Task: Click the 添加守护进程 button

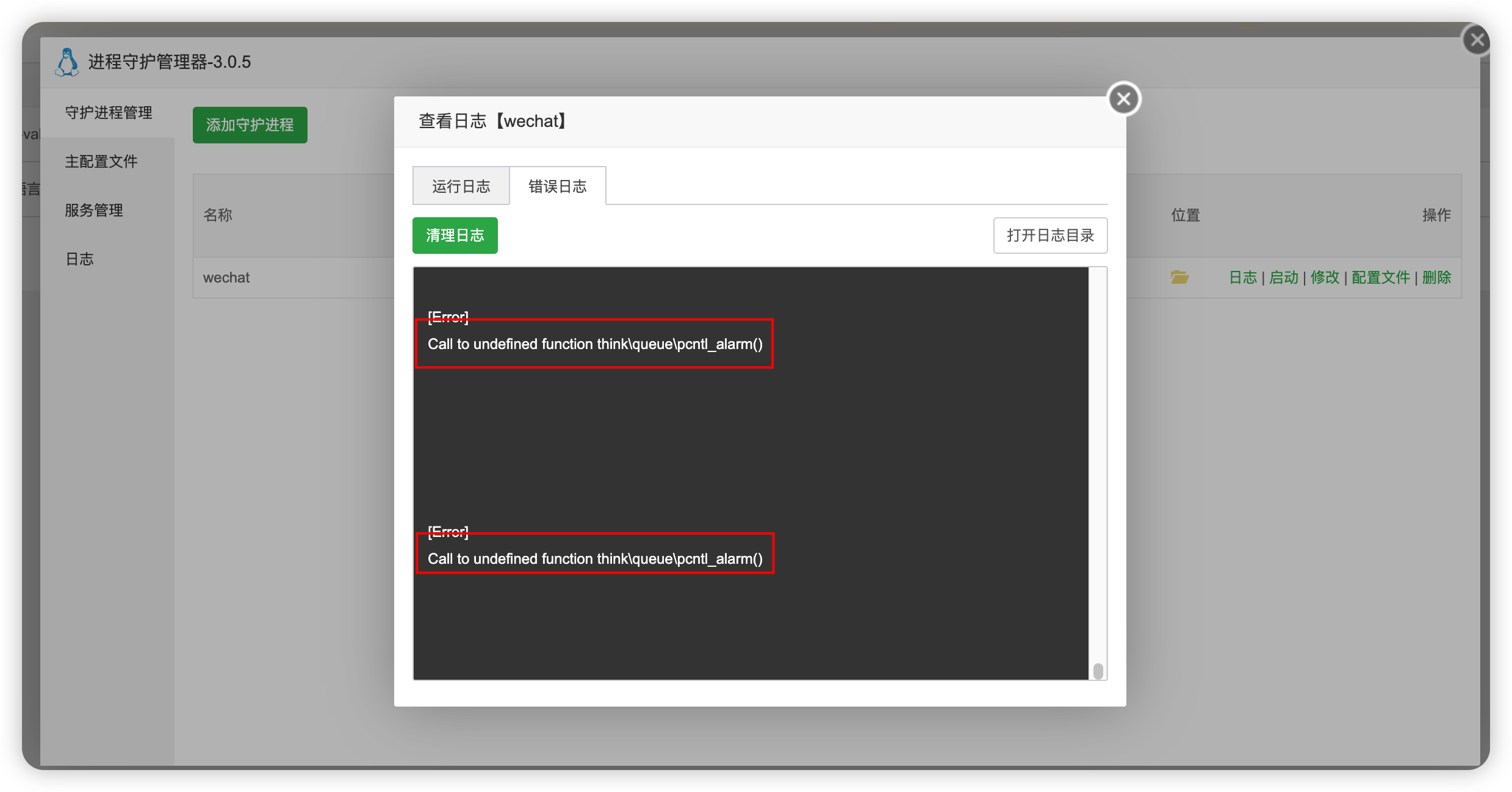Action: (x=250, y=125)
